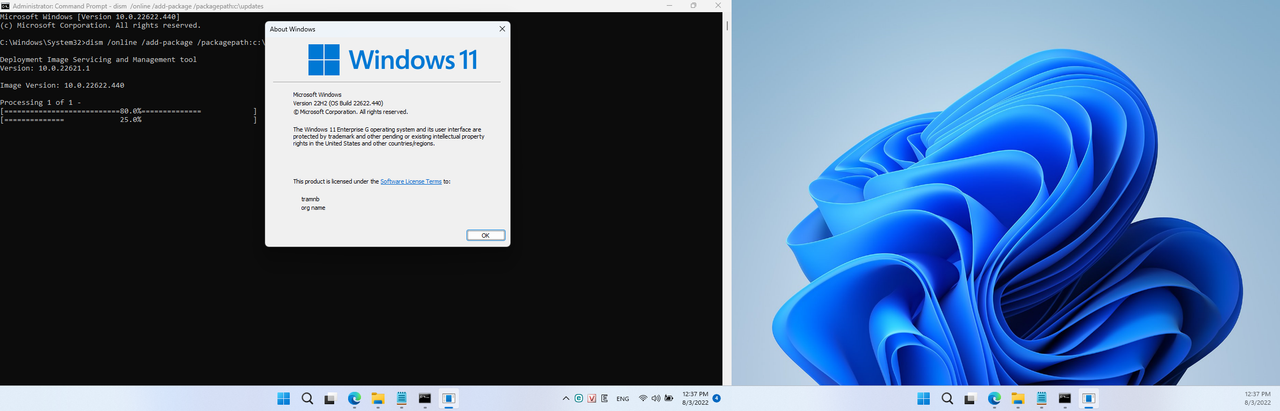This screenshot has height=411, width=1280.
Task: Click the 'tramnb' licensed user name
Action: pyautogui.click(x=309, y=199)
